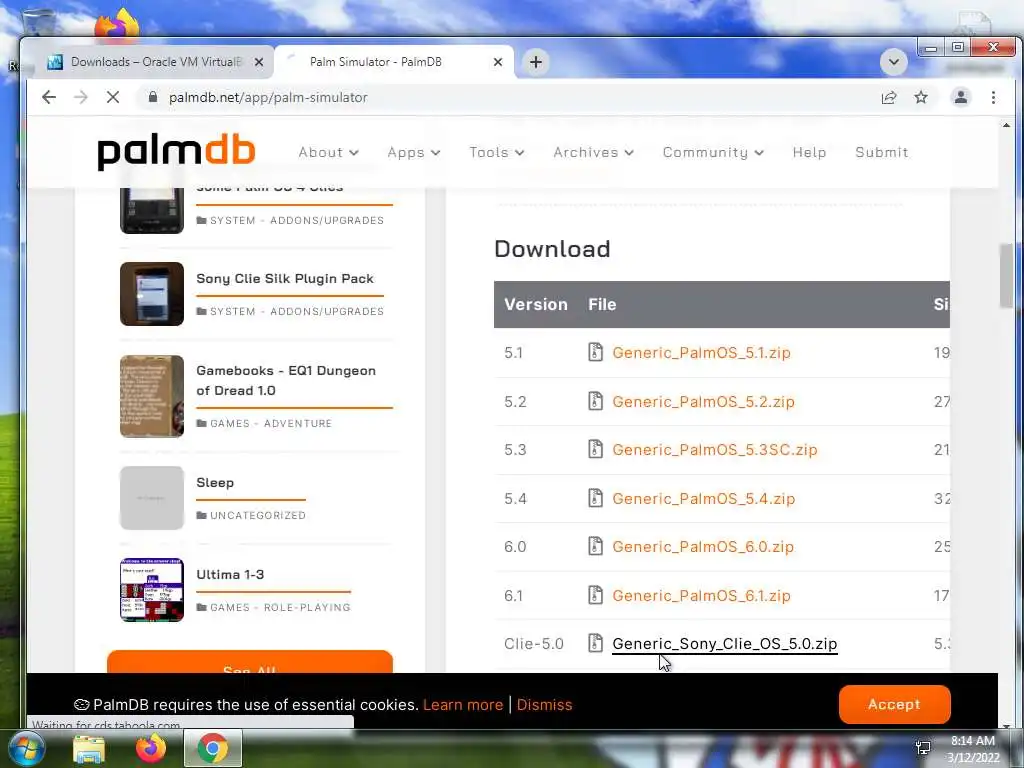Click the Uncategorized category under Sleep
The height and width of the screenshot is (768, 1024).
257,515
